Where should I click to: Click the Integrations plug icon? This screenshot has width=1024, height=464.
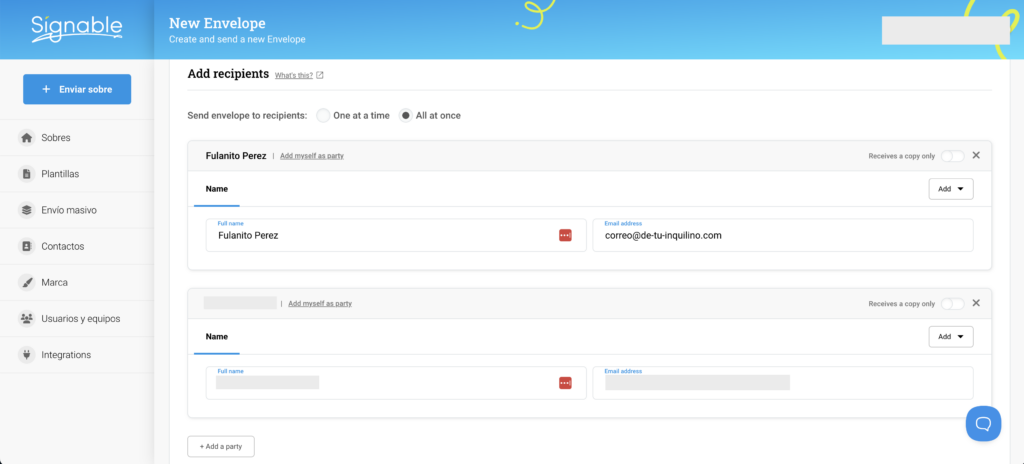[27, 355]
